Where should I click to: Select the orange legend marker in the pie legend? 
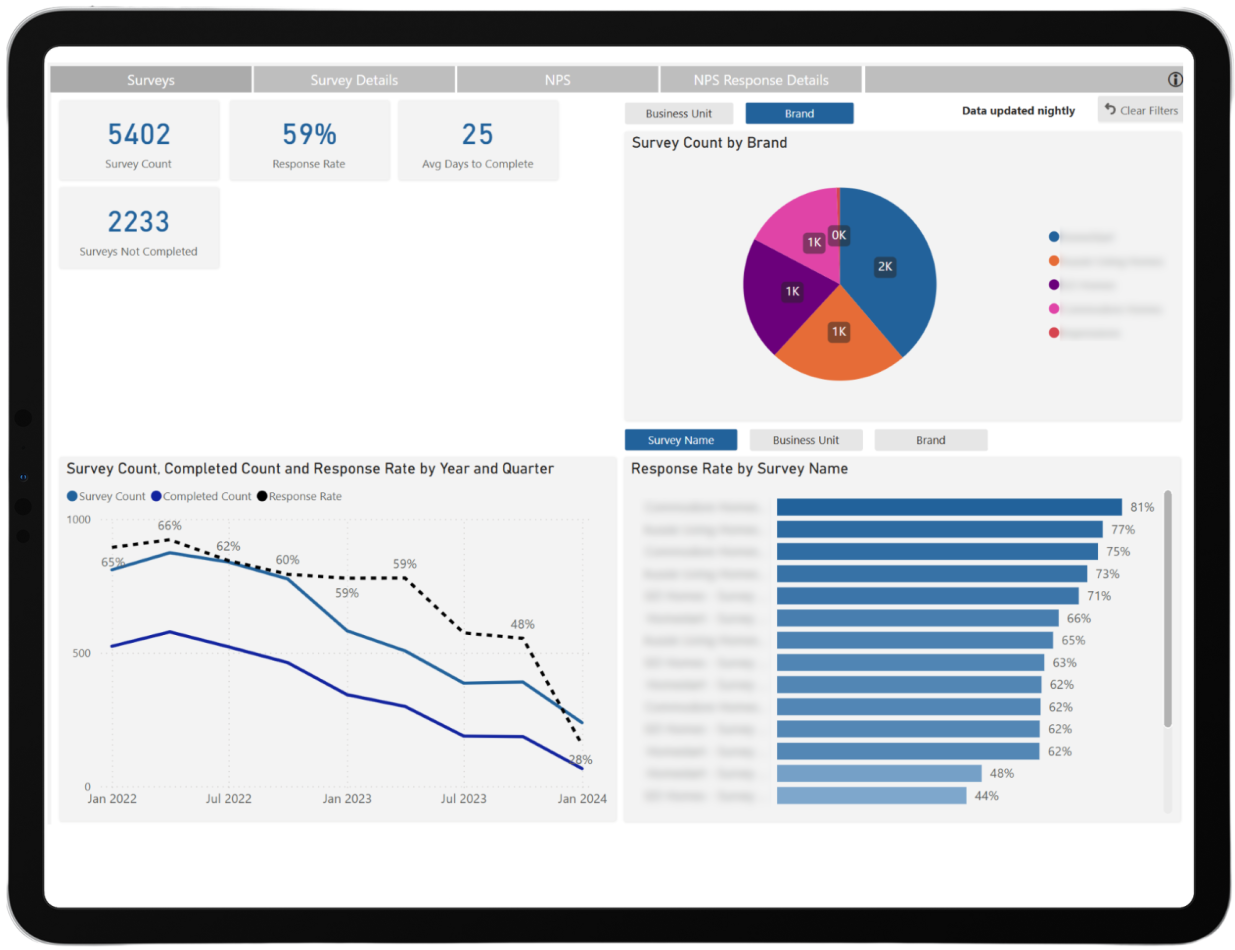(x=1053, y=261)
